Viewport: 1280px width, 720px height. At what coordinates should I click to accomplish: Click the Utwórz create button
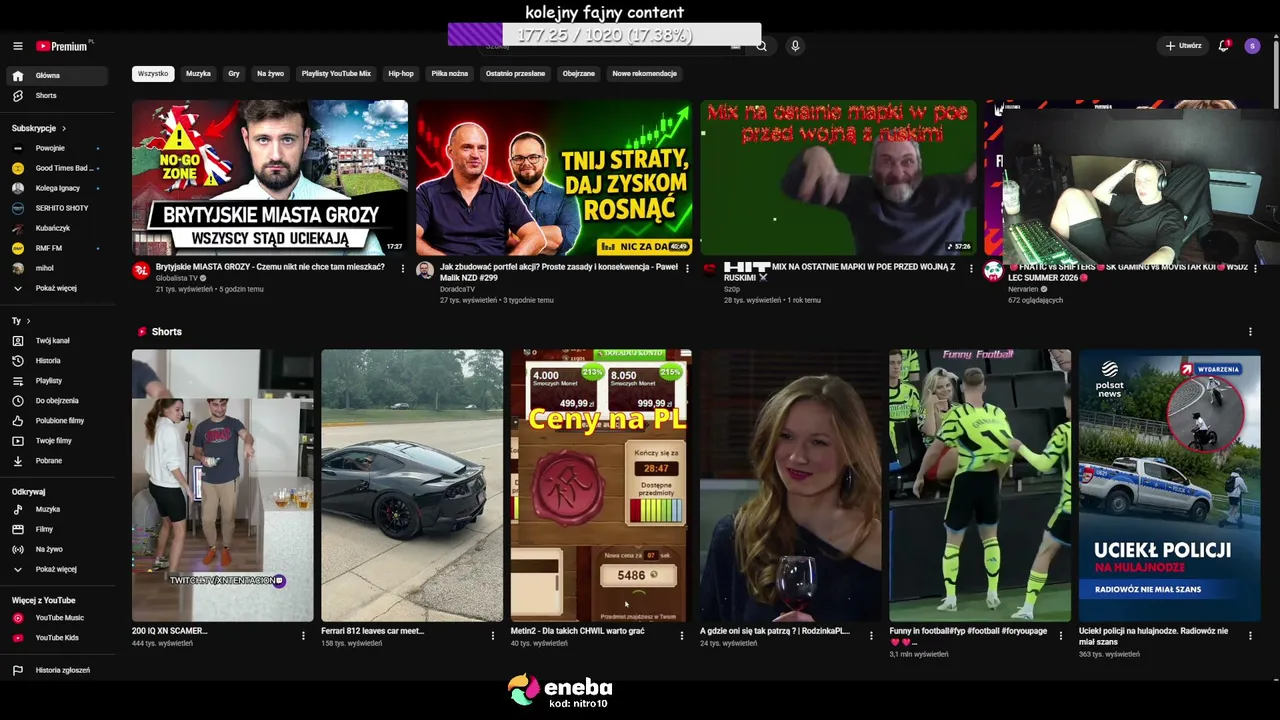[x=1183, y=46]
